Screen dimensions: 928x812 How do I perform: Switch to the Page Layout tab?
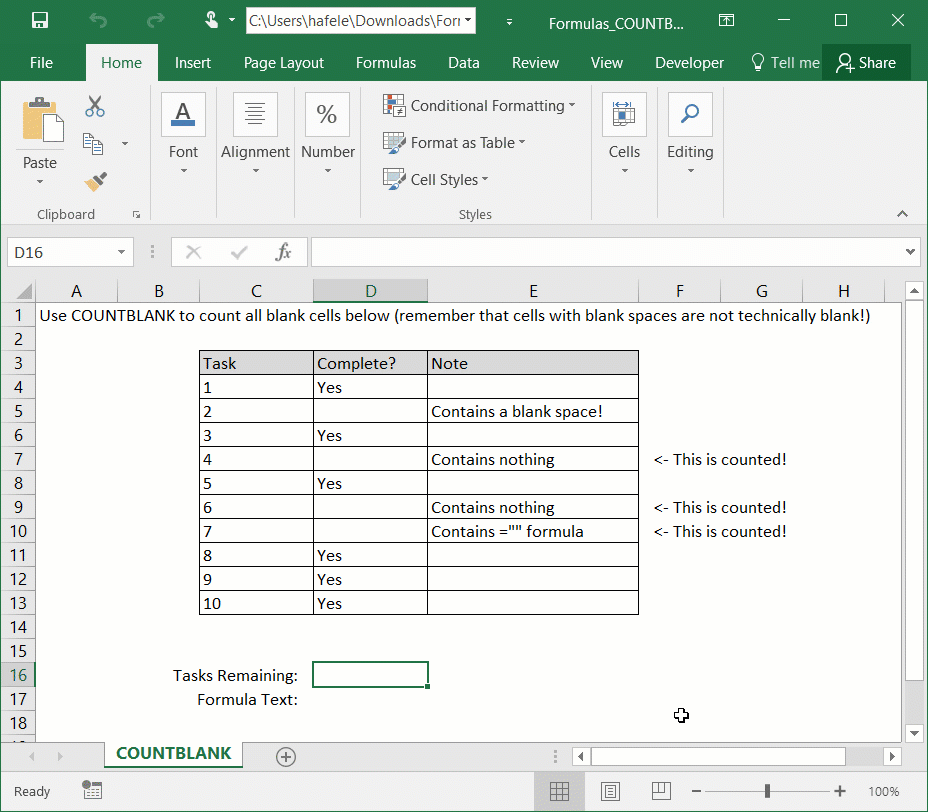tap(284, 63)
